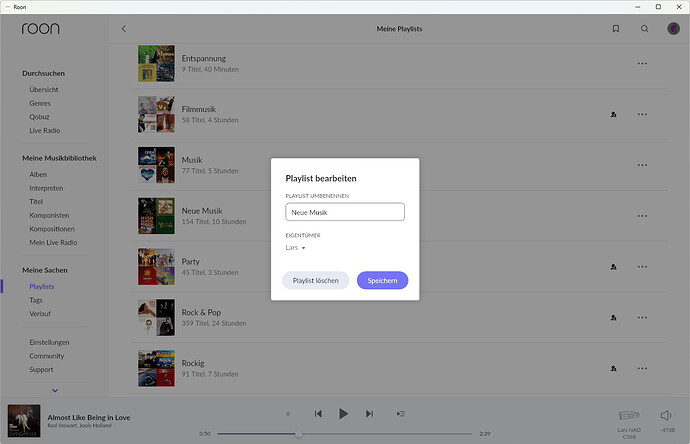This screenshot has height=444, width=690.
Task: Open Genres in the sidebar
Action: coord(40,103)
